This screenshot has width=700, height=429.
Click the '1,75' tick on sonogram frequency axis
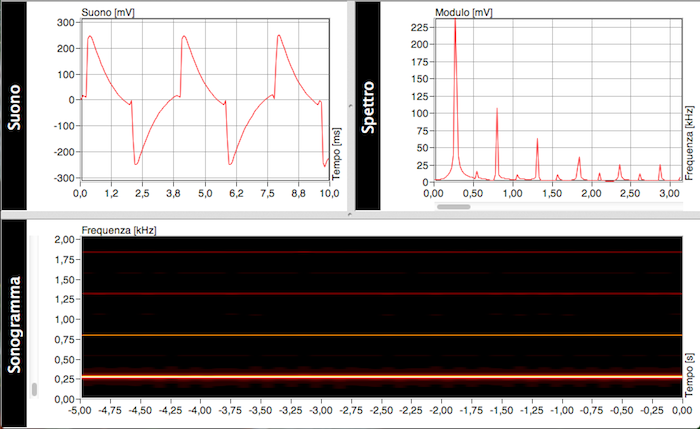[x=65, y=259]
